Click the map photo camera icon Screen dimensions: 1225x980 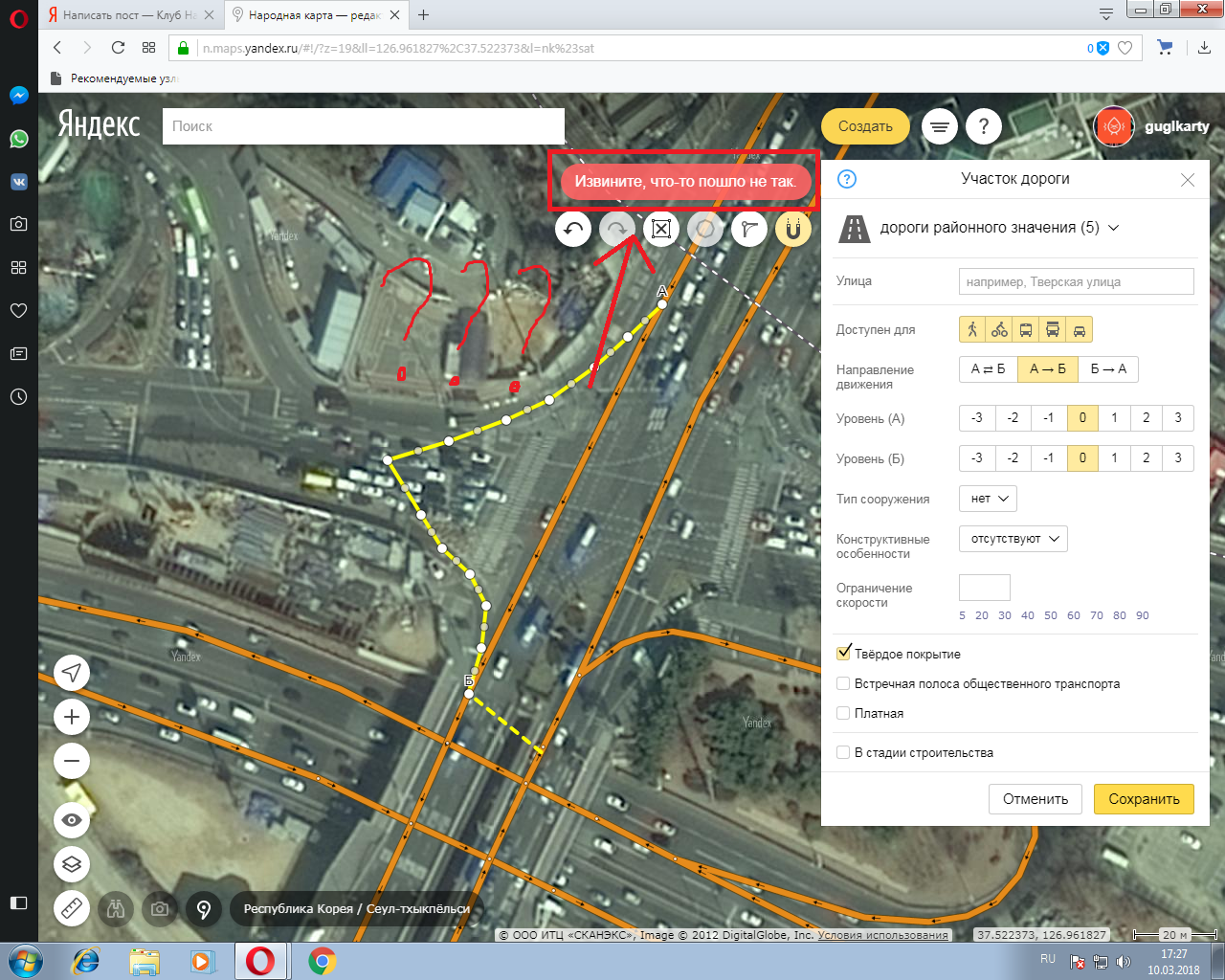click(x=160, y=908)
